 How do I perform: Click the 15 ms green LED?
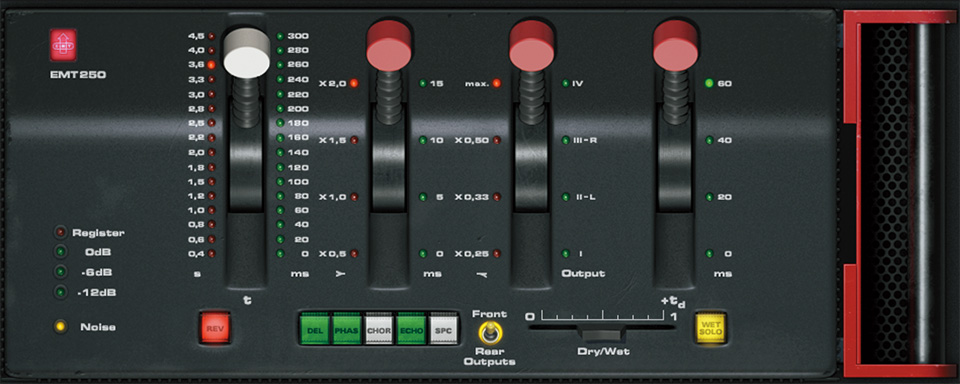422,83
